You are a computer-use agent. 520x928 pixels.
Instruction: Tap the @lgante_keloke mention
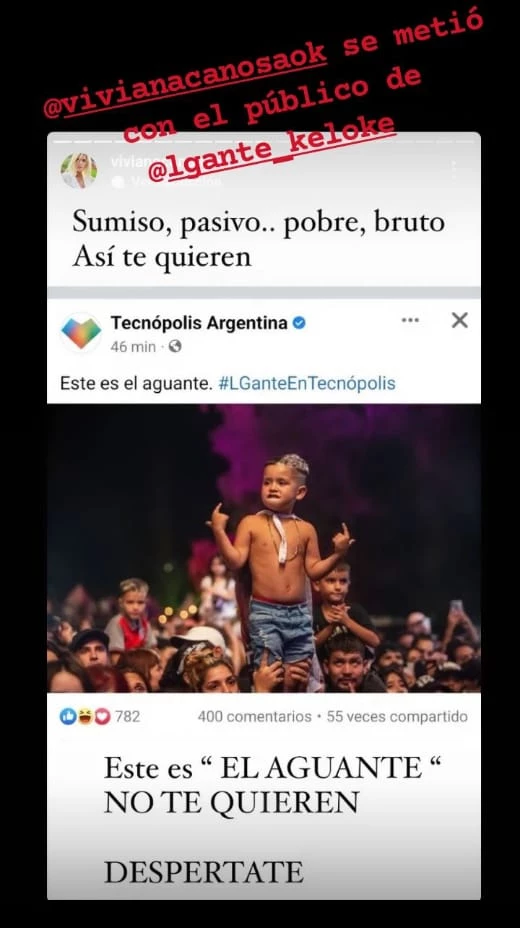coord(271,149)
